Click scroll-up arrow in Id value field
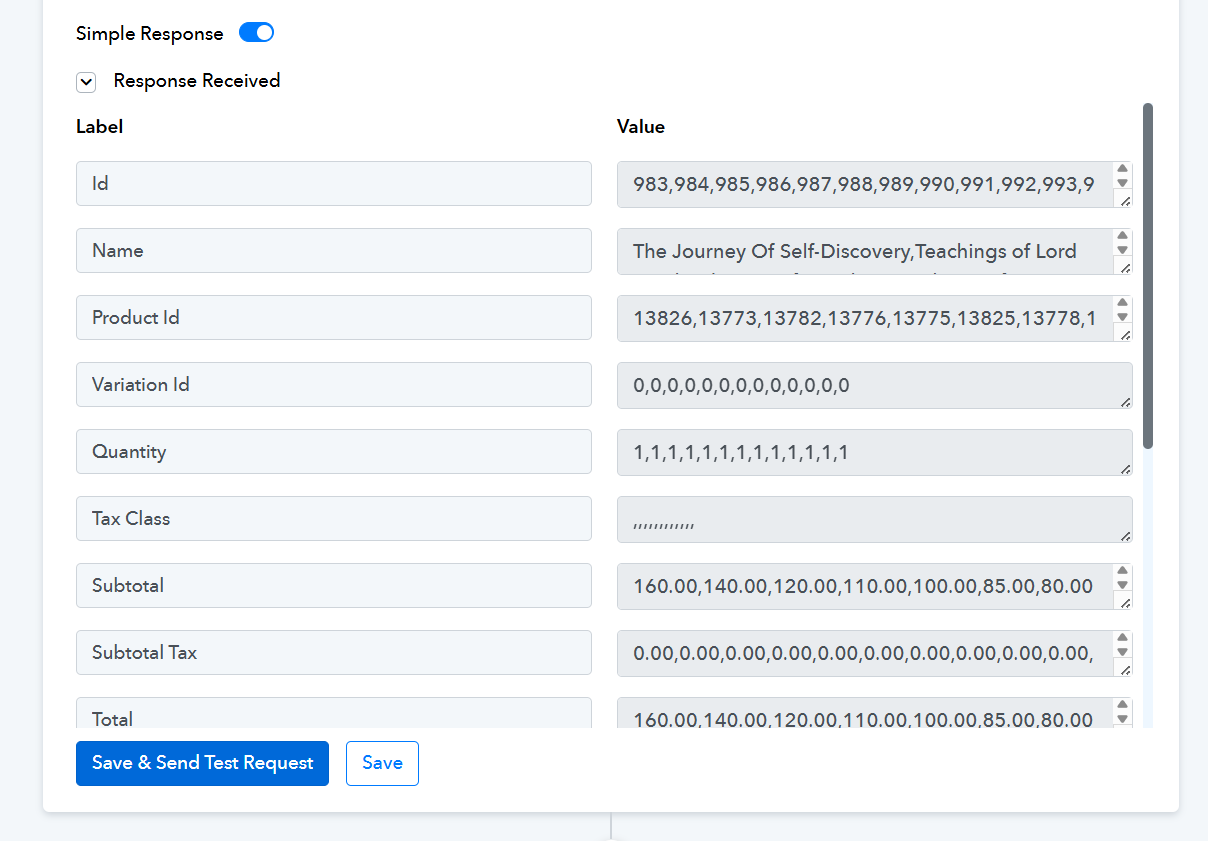 [x=1122, y=169]
